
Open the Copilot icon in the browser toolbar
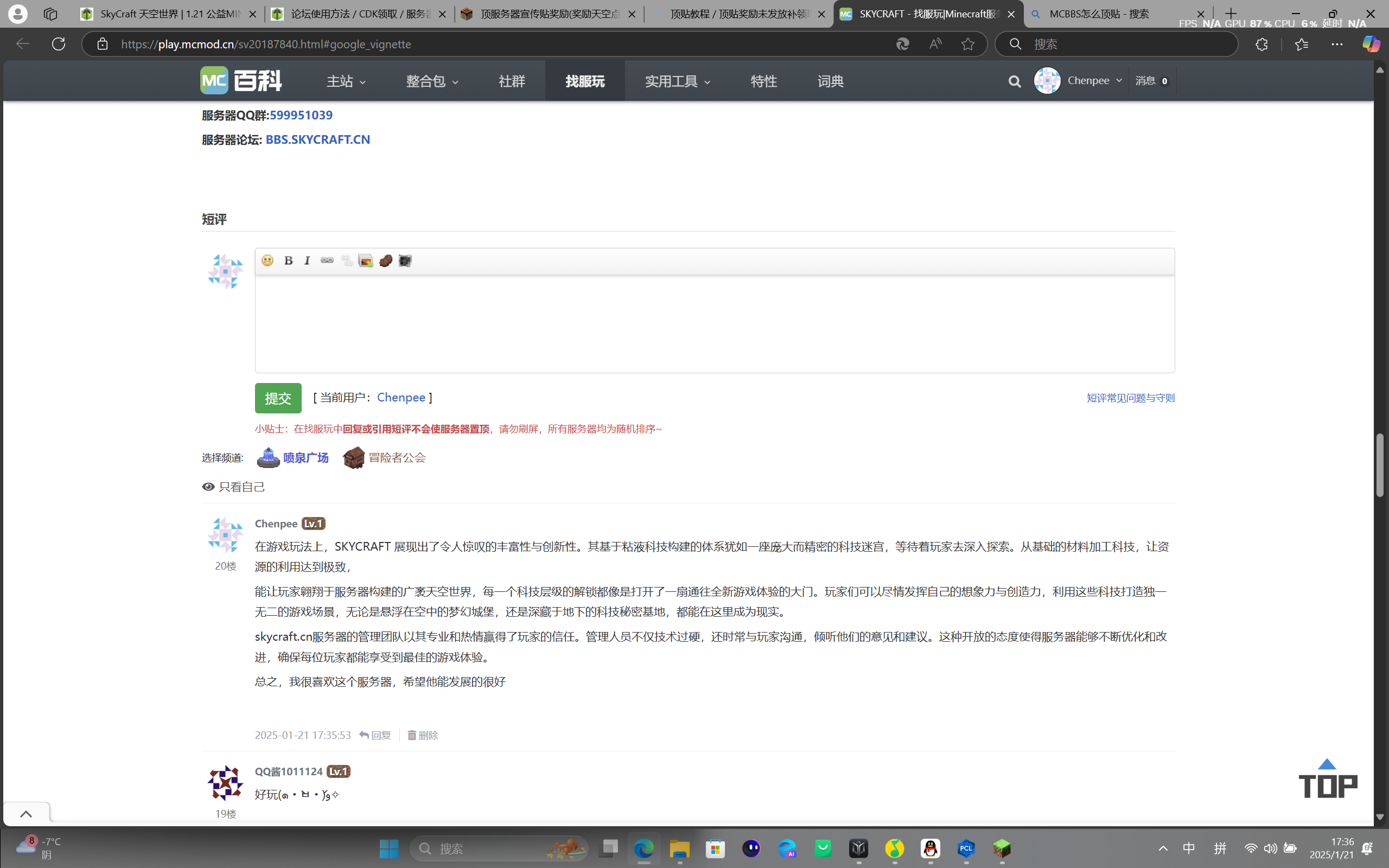point(1371,43)
